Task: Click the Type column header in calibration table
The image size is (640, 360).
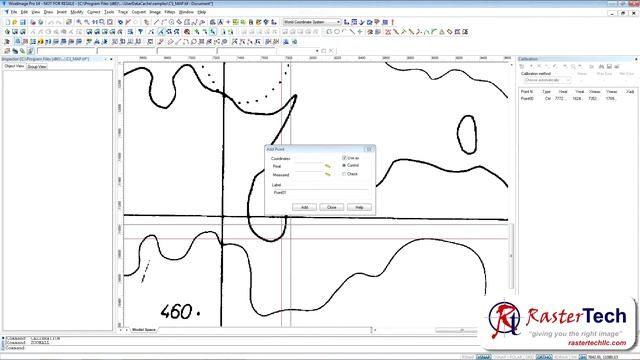Action: (x=547, y=91)
